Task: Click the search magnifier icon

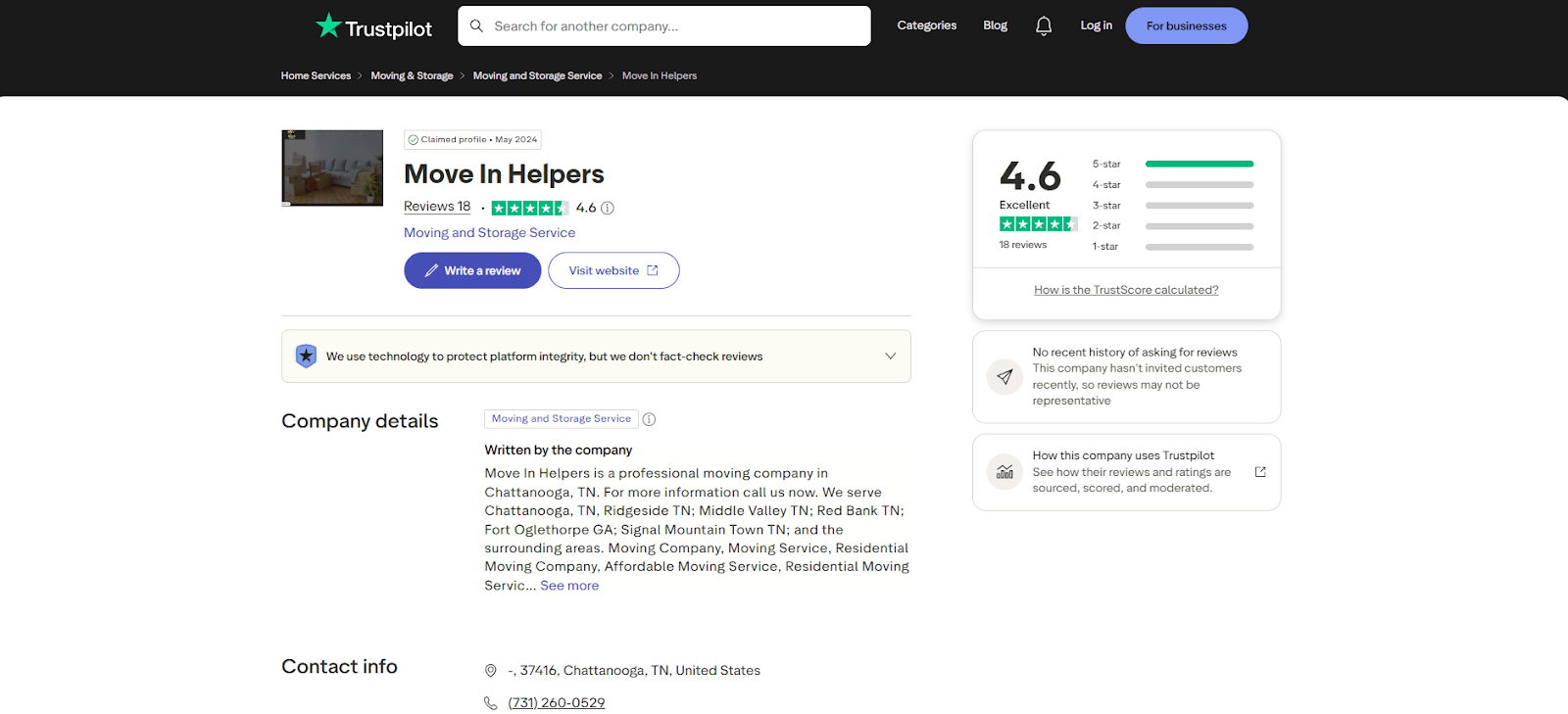Action: (476, 26)
